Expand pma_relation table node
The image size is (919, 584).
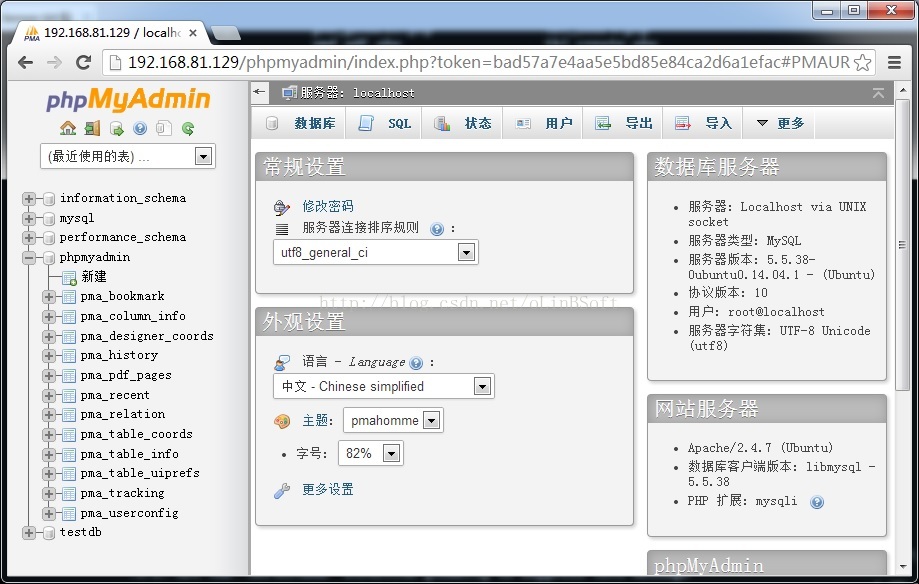pyautogui.click(x=49, y=415)
